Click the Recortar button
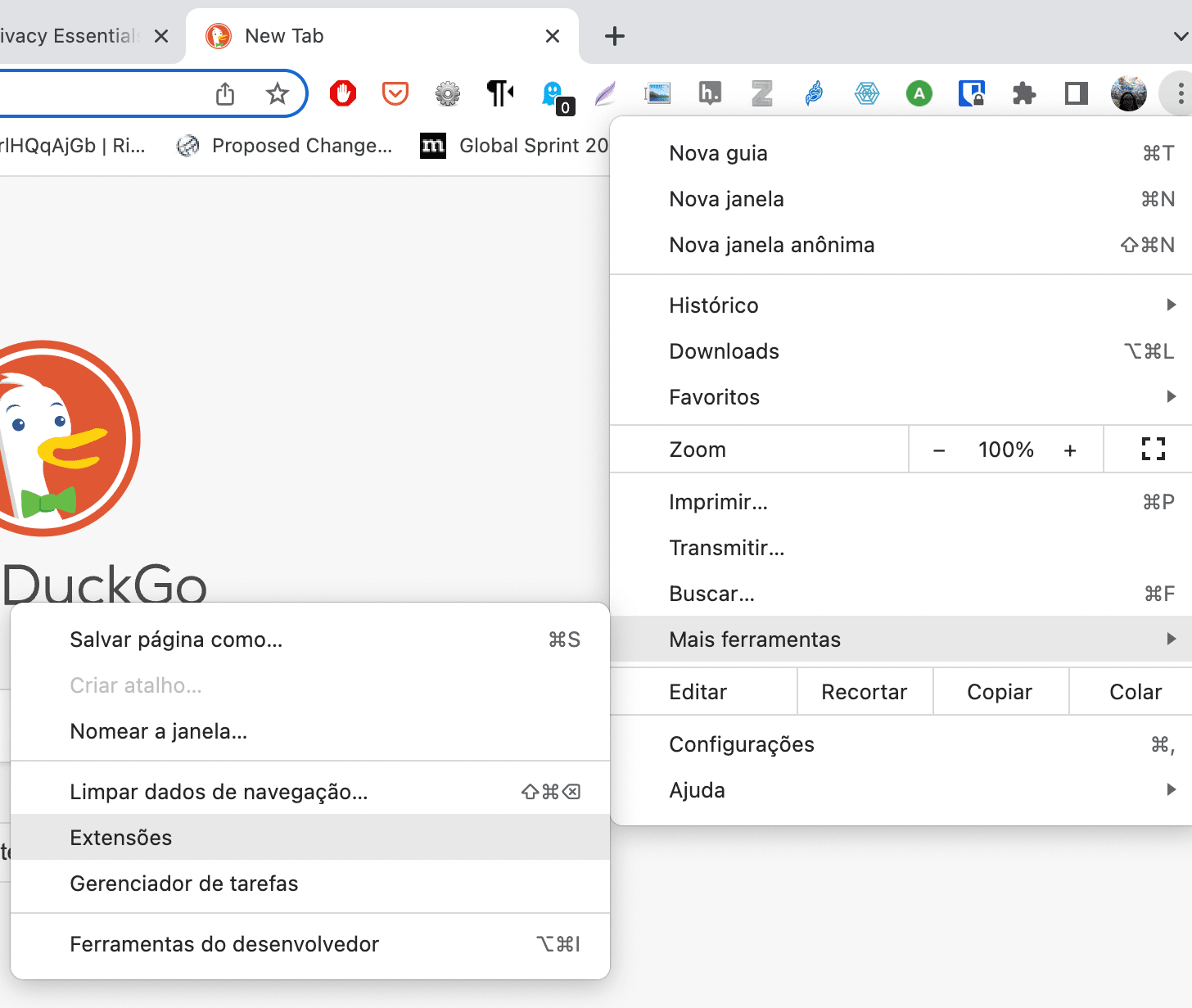 coord(865,692)
